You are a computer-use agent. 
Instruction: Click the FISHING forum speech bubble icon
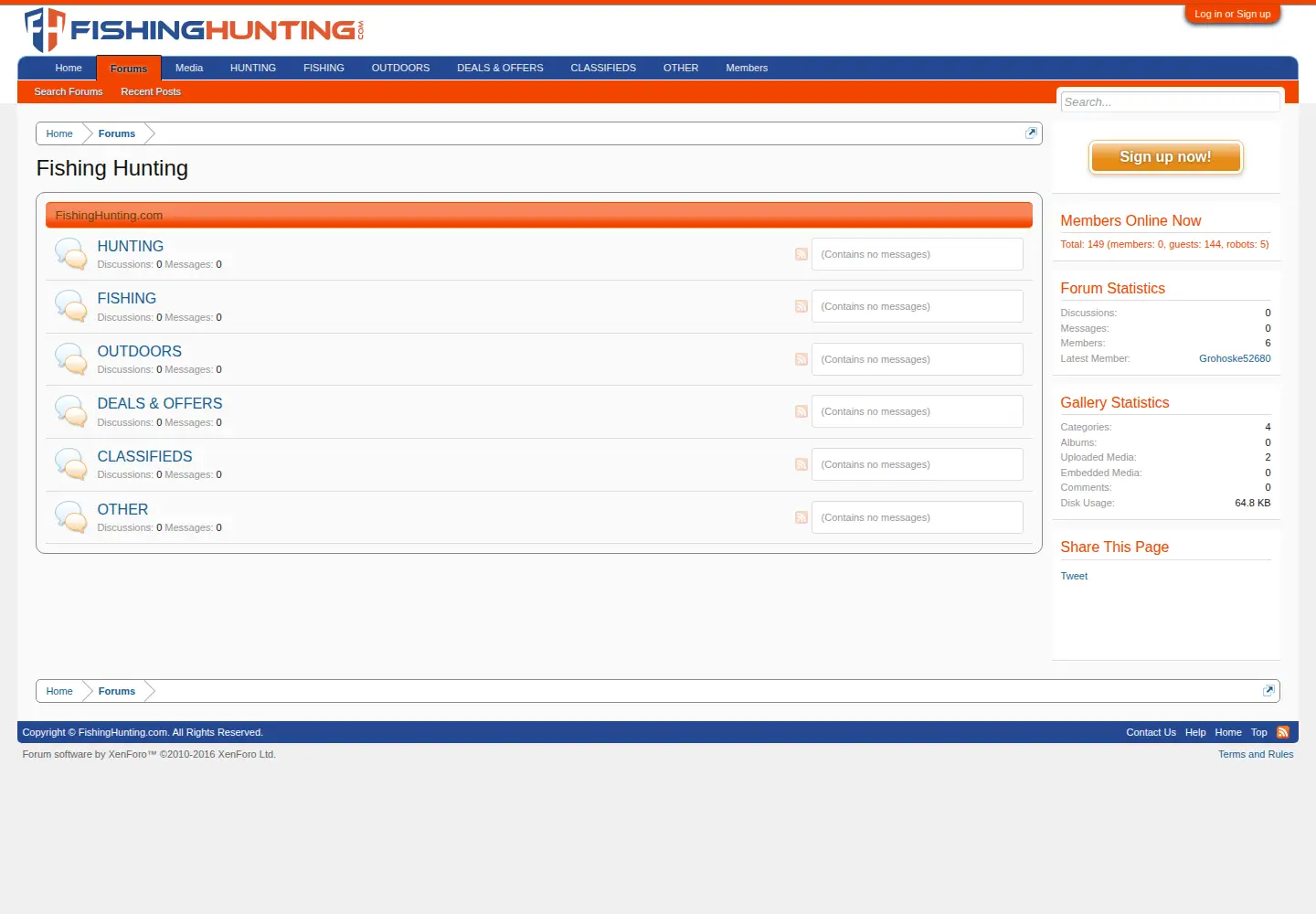tap(70, 306)
